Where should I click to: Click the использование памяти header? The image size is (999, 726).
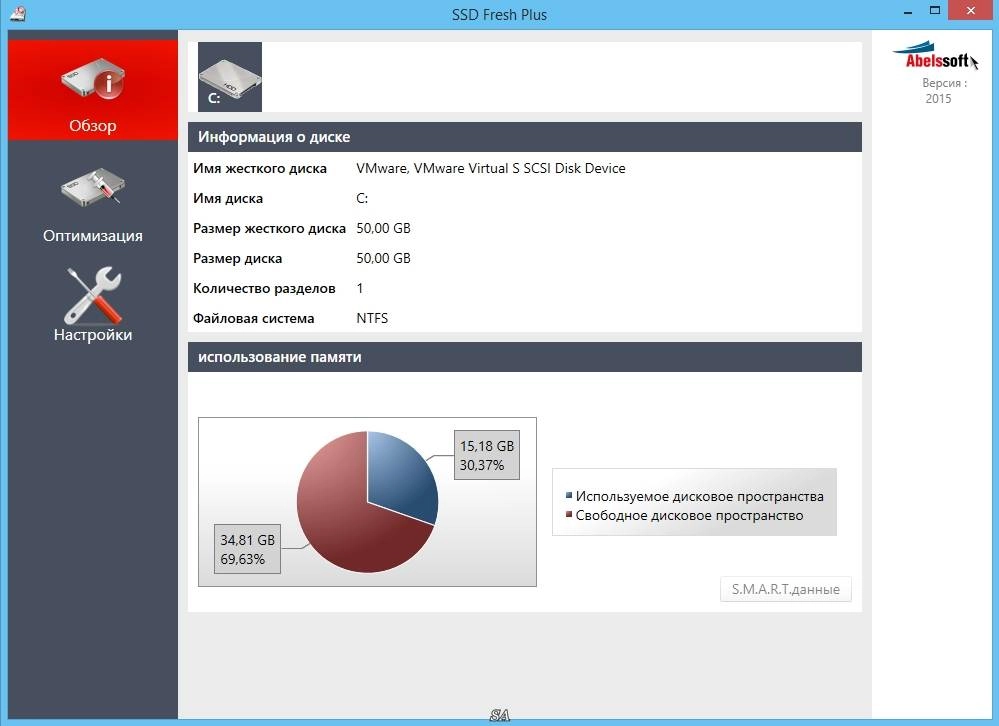pos(525,357)
